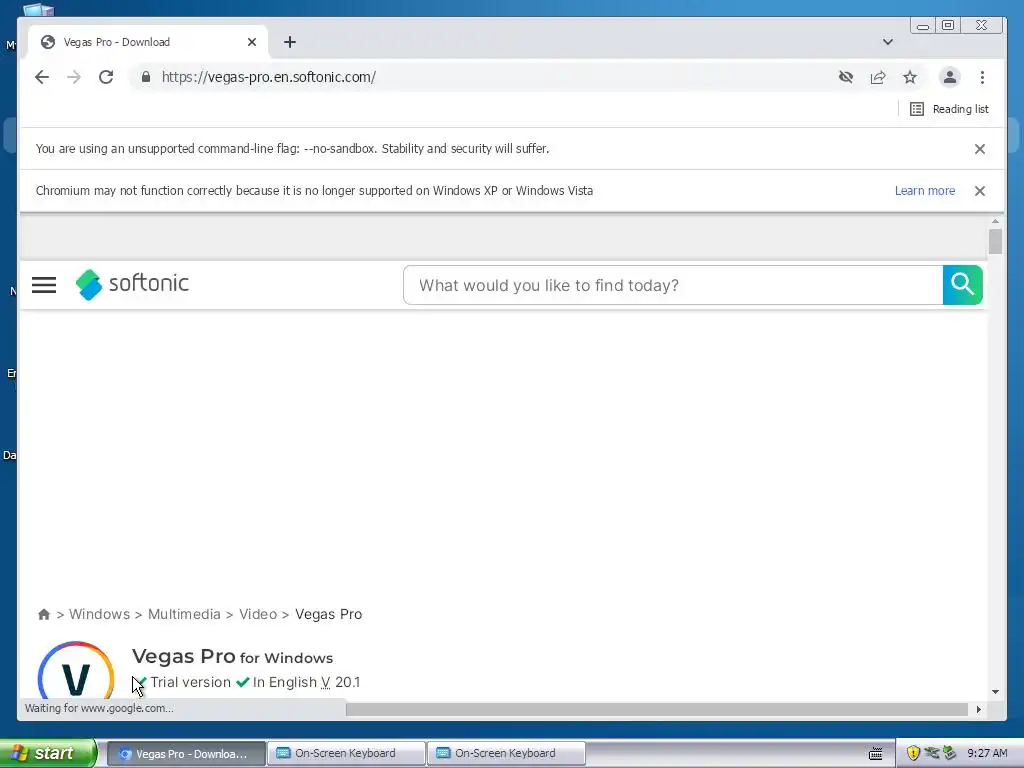Image resolution: width=1024 pixels, height=768 pixels.
Task: Go back to the previous page
Action: pyautogui.click(x=42, y=77)
